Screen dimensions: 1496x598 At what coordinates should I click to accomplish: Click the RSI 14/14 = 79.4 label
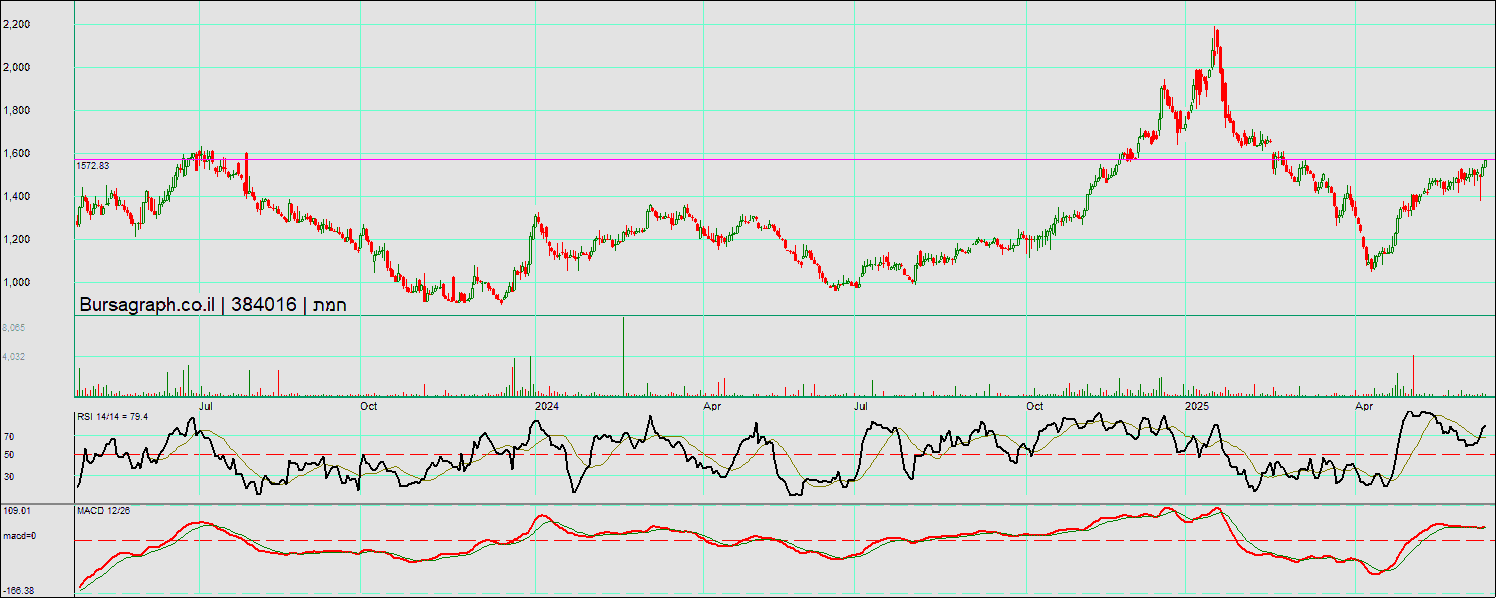pos(112,416)
